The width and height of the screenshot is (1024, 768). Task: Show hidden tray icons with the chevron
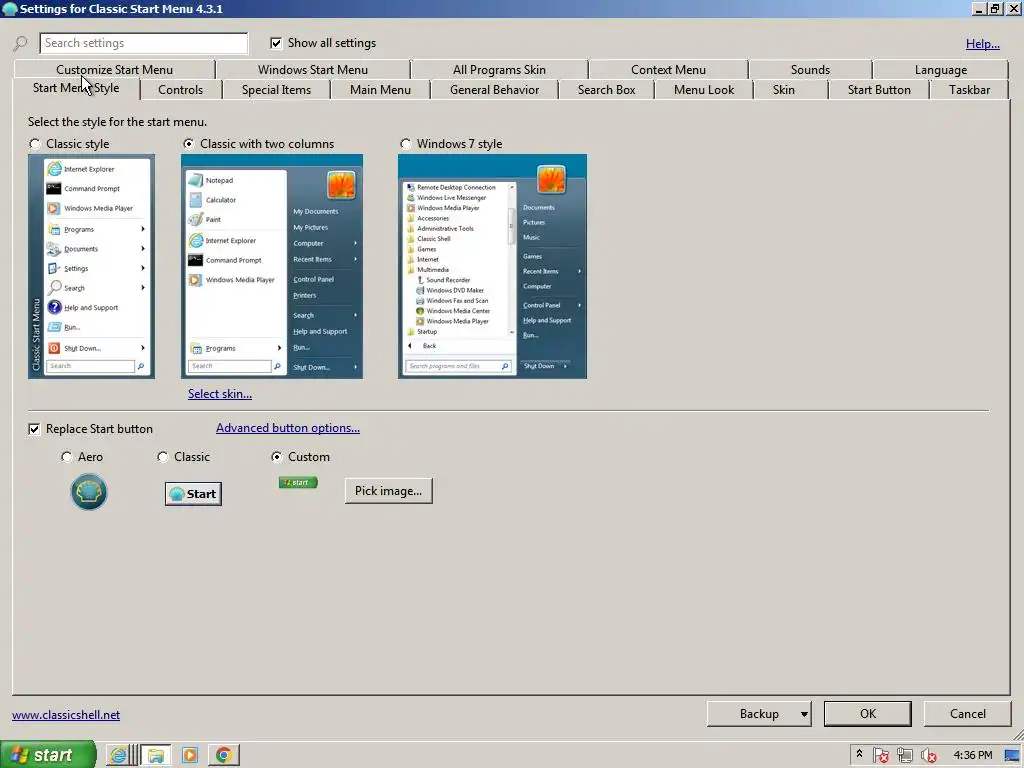click(859, 754)
